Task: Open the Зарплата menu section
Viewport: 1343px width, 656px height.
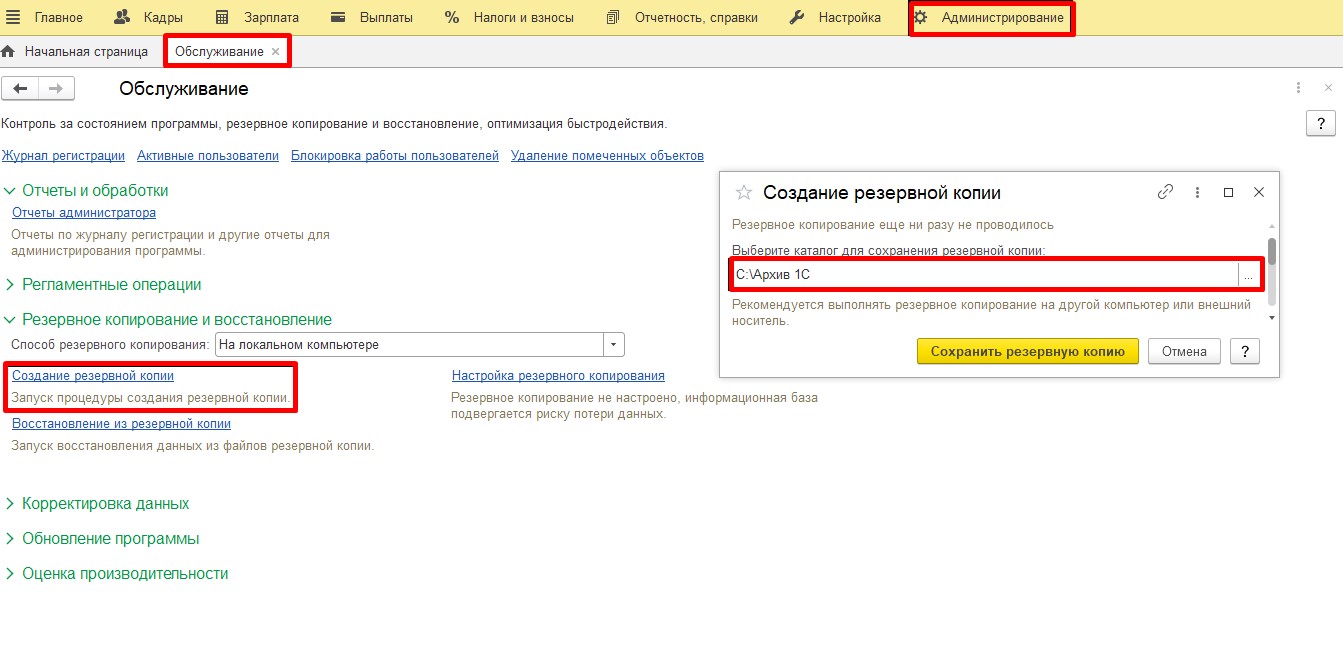Action: click(257, 17)
